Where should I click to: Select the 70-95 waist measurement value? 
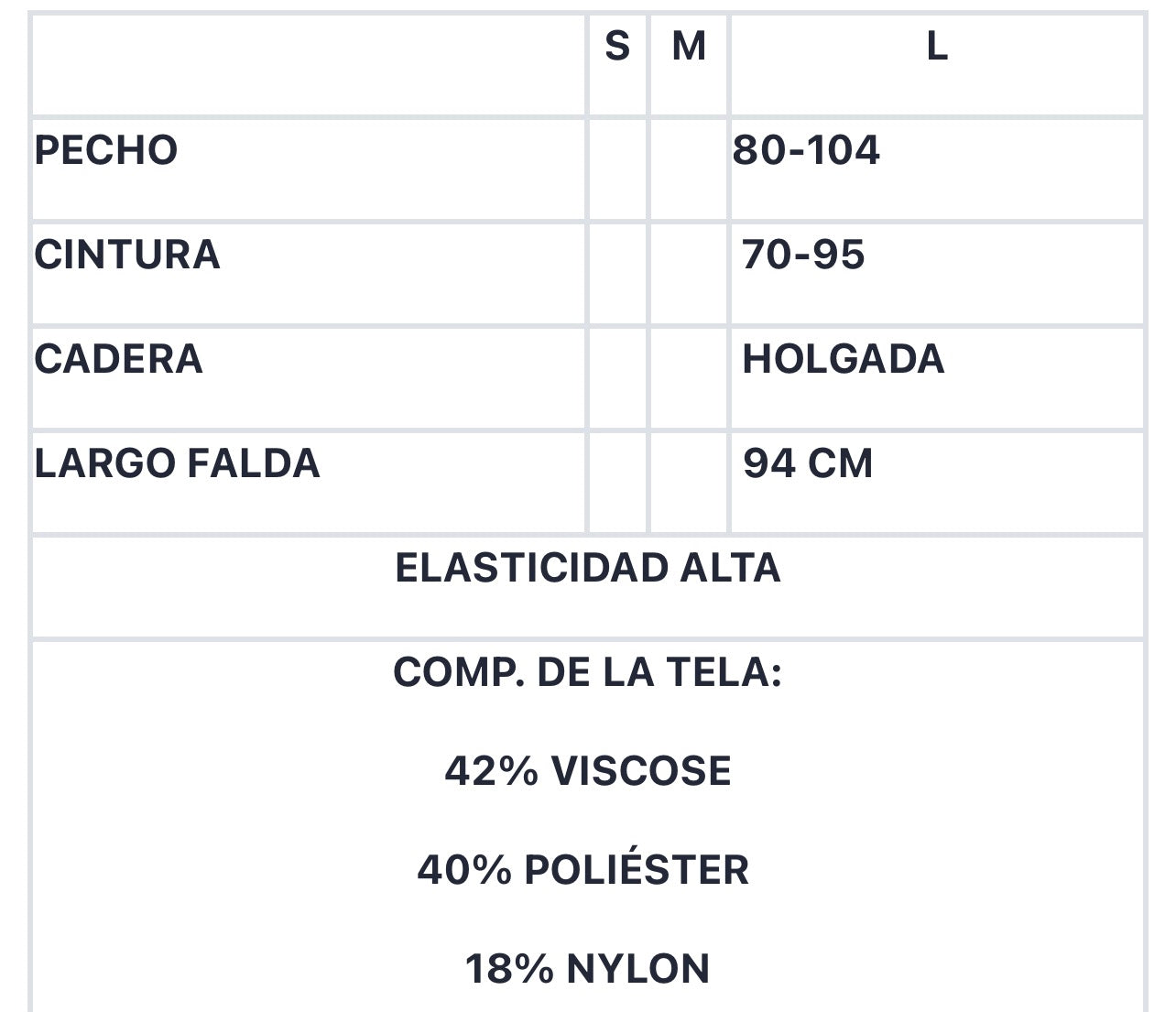click(803, 255)
